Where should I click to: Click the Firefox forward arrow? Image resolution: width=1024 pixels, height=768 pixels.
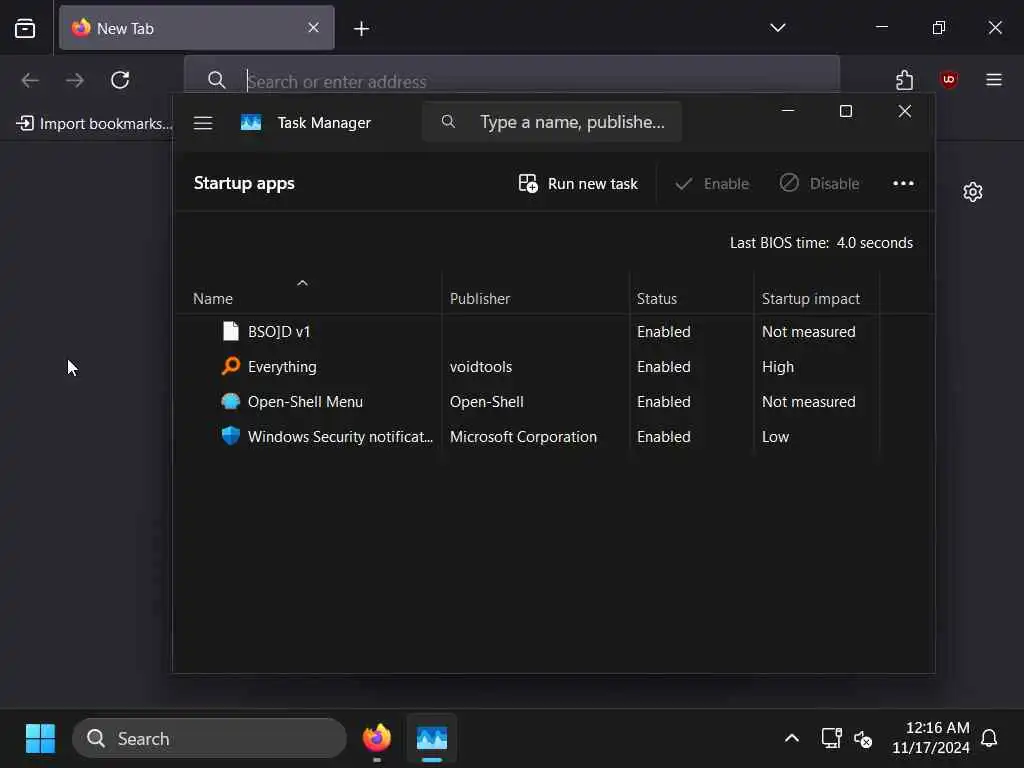(x=75, y=80)
